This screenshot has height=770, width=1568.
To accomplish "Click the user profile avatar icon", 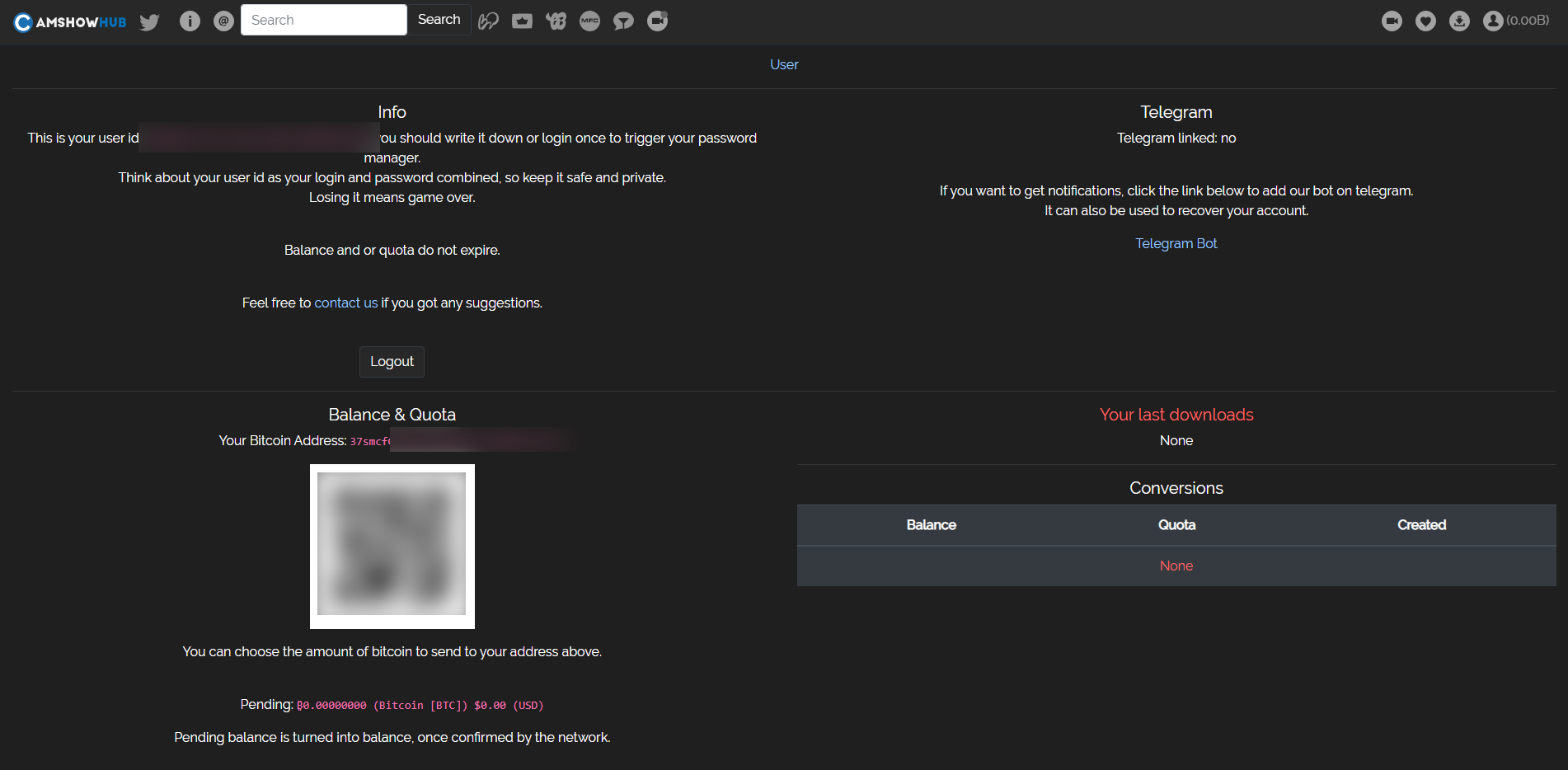I will point(1493,21).
